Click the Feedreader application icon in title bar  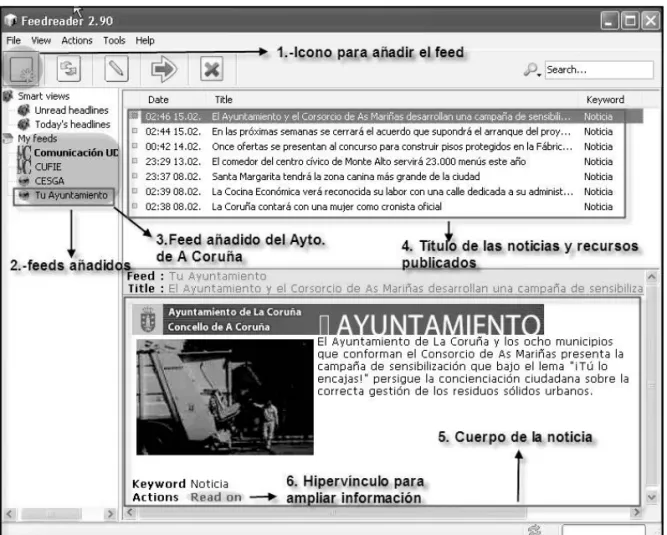10,20
